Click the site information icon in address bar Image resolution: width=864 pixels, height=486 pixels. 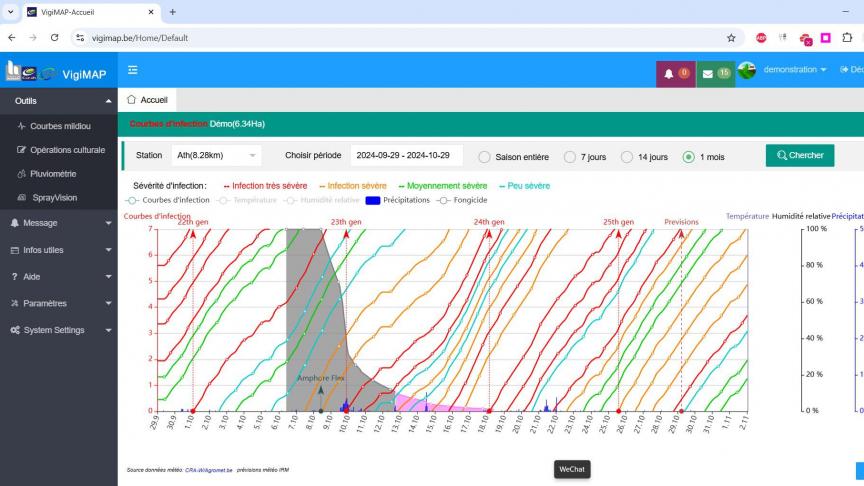tap(80, 38)
